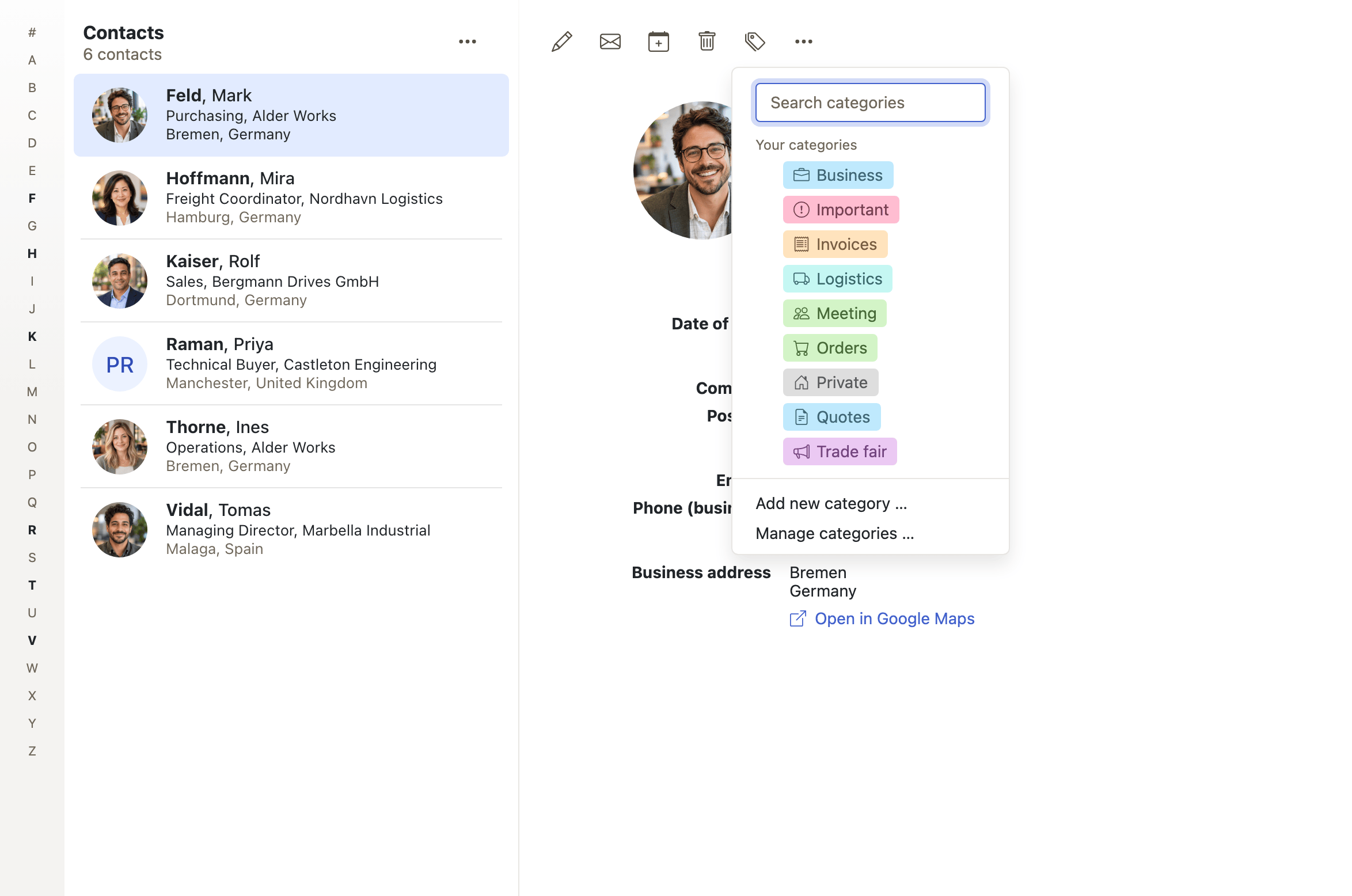Image resolution: width=1352 pixels, height=896 pixels.
Task: Assign the Trade fair category
Action: pyautogui.click(x=840, y=451)
